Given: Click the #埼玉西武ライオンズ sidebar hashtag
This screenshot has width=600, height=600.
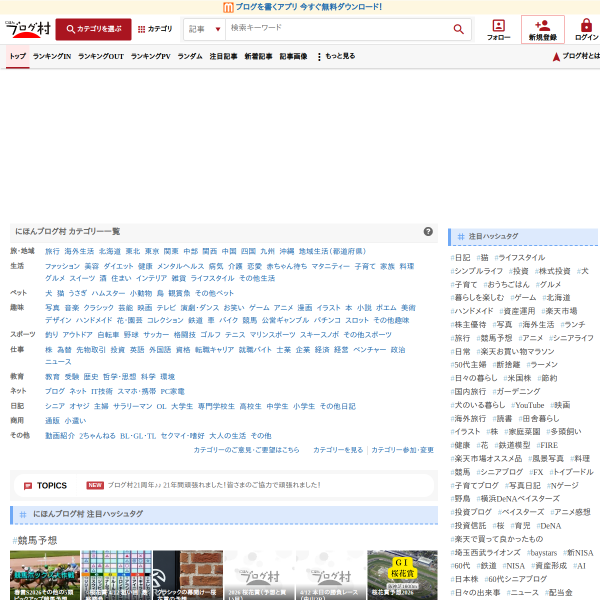Looking at the screenshot, I should click(x=486, y=553).
